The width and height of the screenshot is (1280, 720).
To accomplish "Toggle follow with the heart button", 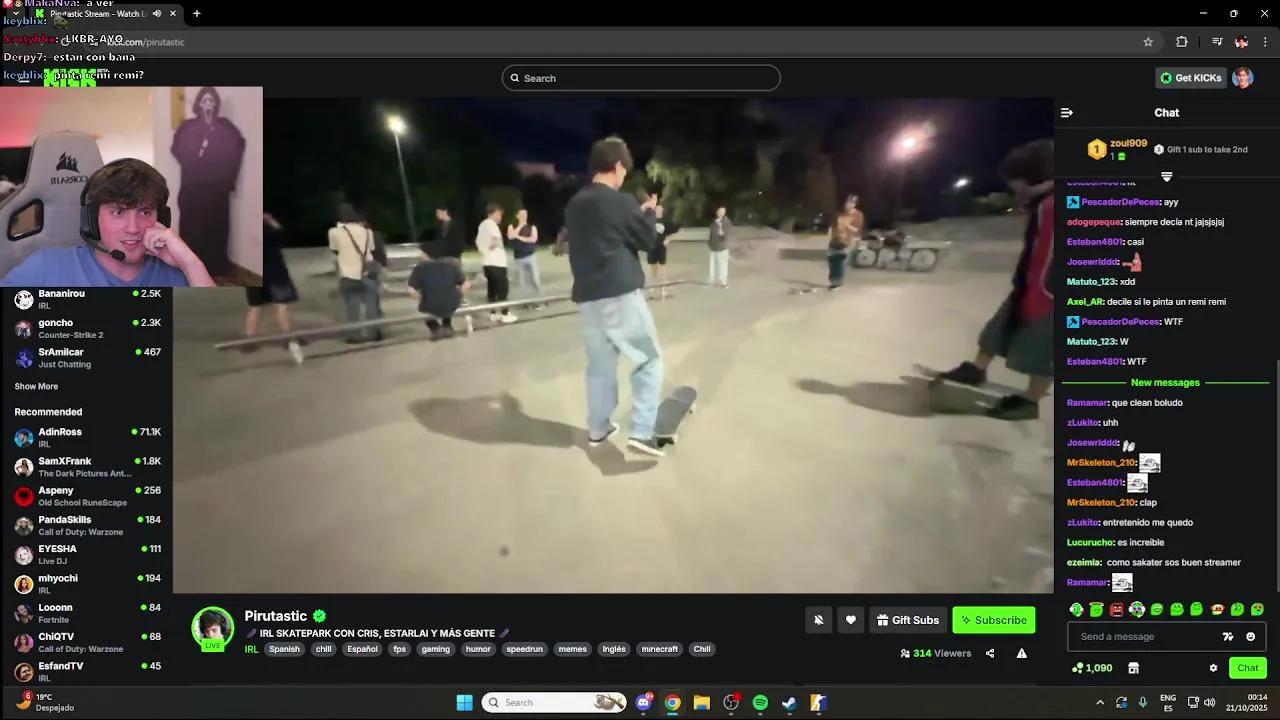I will click(850, 620).
